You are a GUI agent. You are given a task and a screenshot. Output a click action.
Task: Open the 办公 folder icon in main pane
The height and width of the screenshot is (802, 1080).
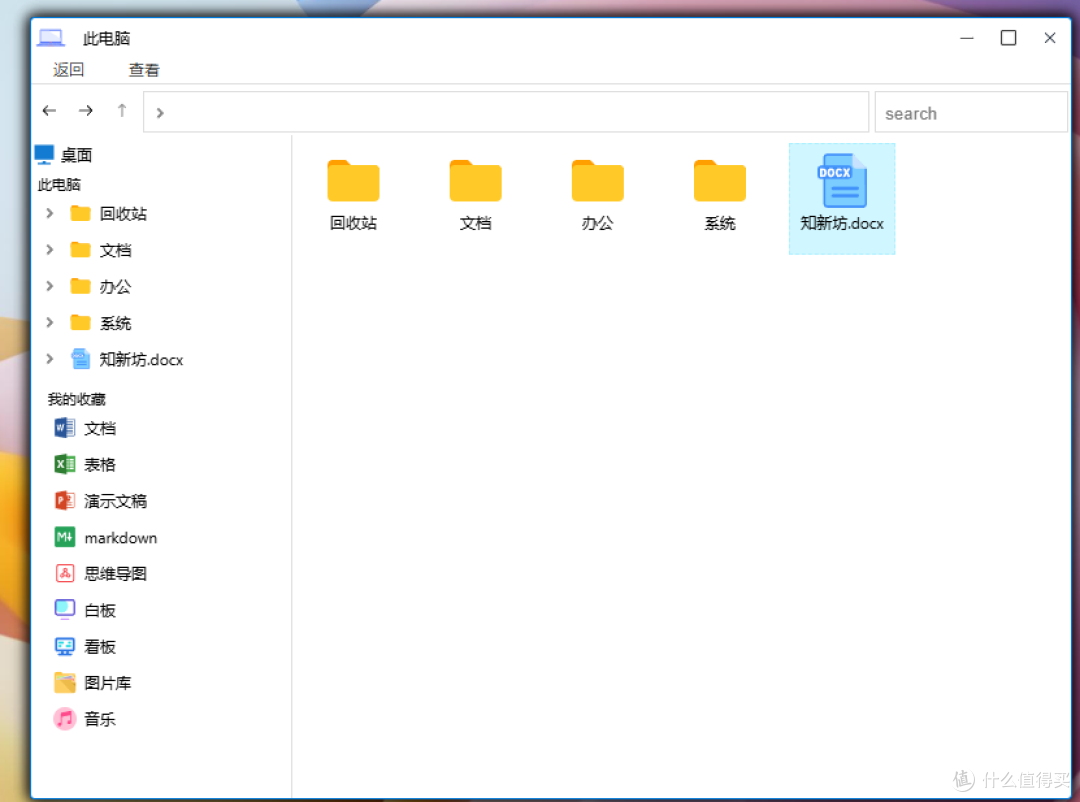point(597,181)
